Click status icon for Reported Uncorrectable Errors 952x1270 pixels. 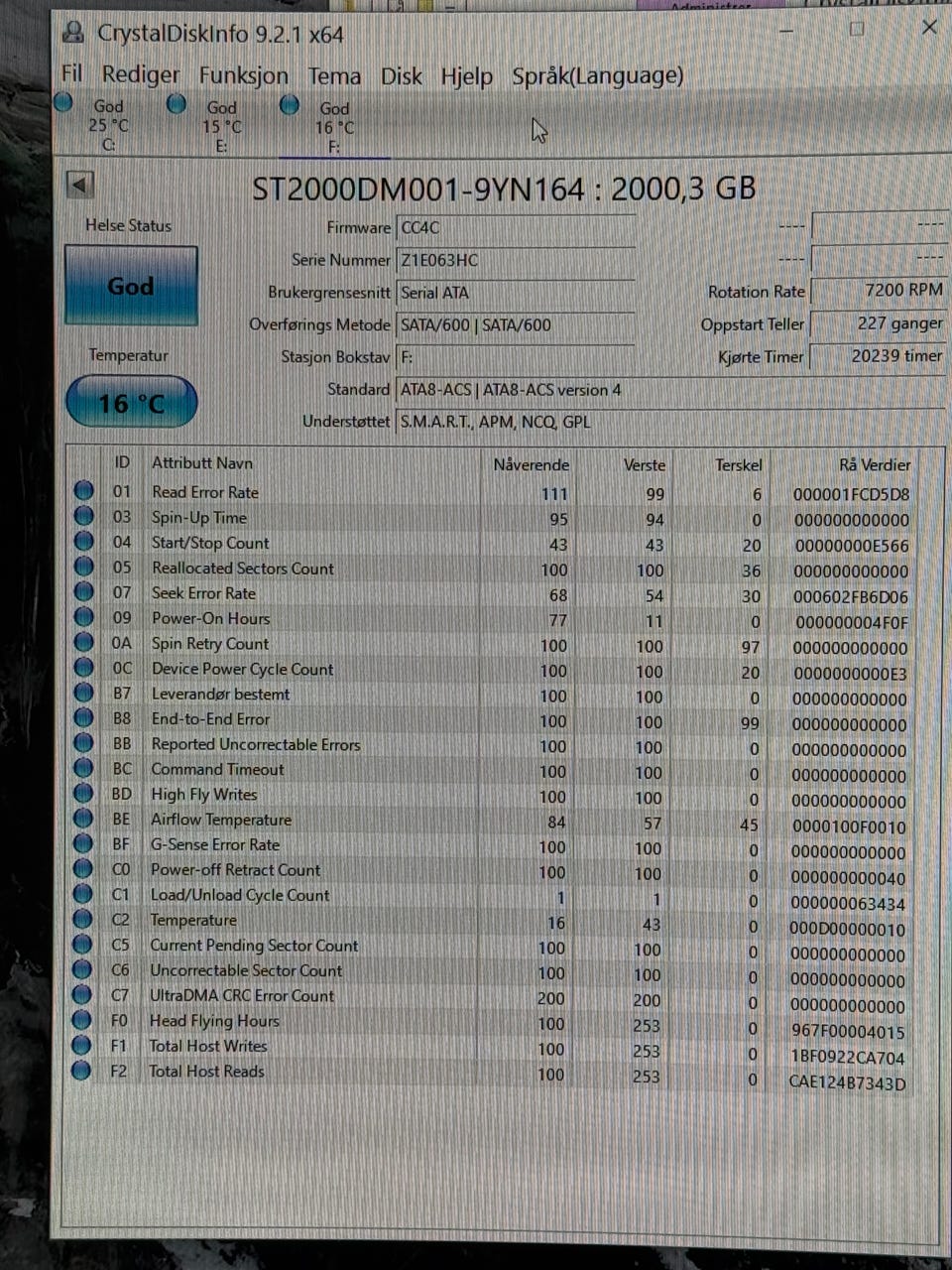pos(83,743)
